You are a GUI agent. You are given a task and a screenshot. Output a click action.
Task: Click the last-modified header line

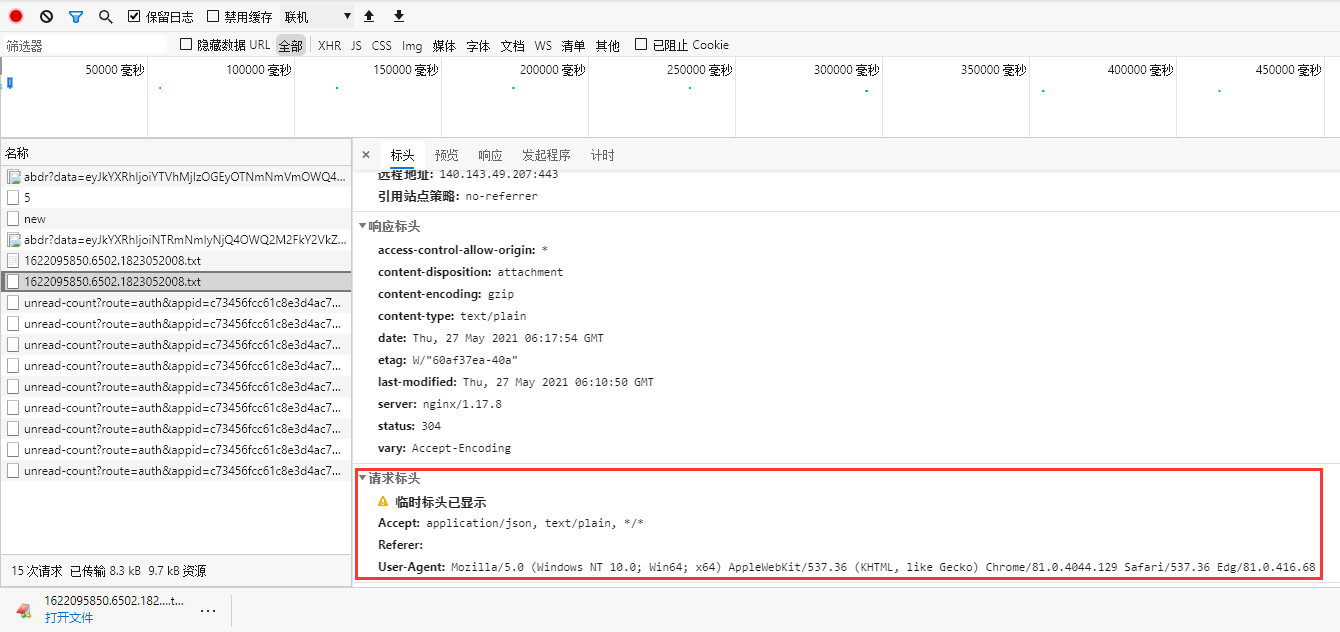click(x=516, y=382)
